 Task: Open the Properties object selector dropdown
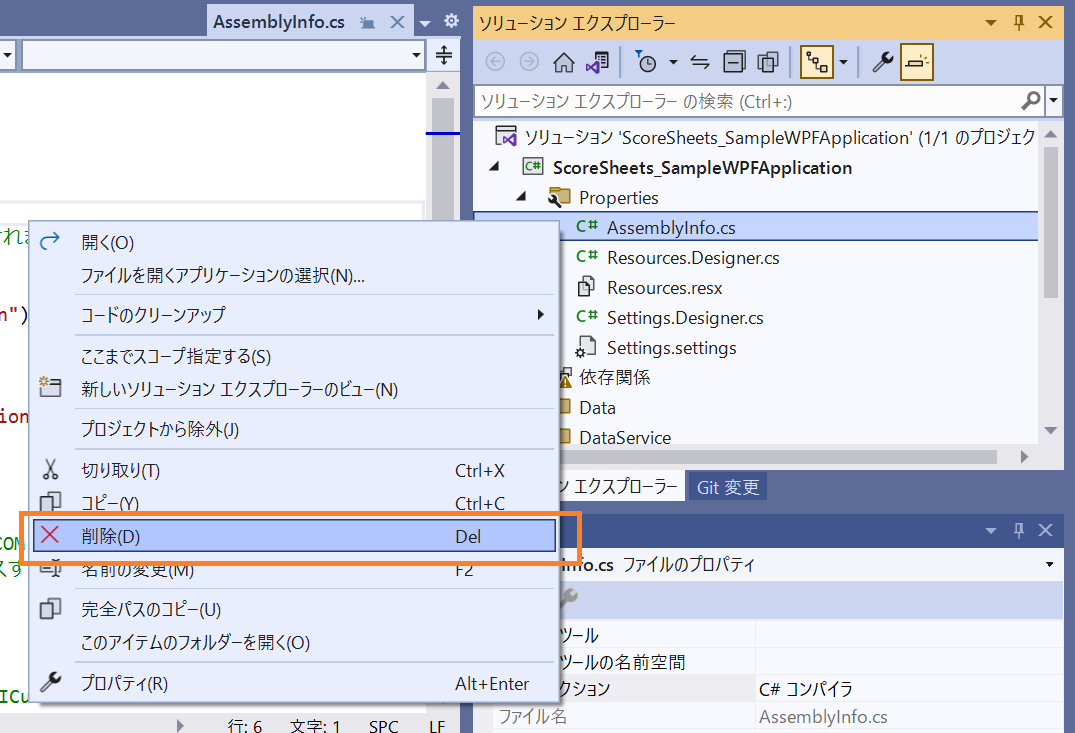click(x=1050, y=564)
